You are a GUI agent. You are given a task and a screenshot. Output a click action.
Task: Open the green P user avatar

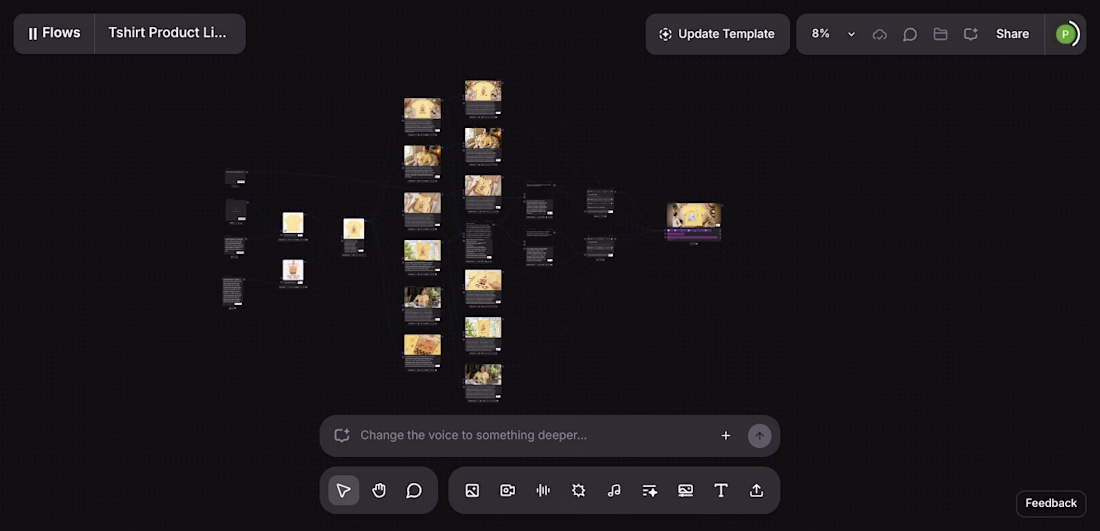click(1066, 34)
